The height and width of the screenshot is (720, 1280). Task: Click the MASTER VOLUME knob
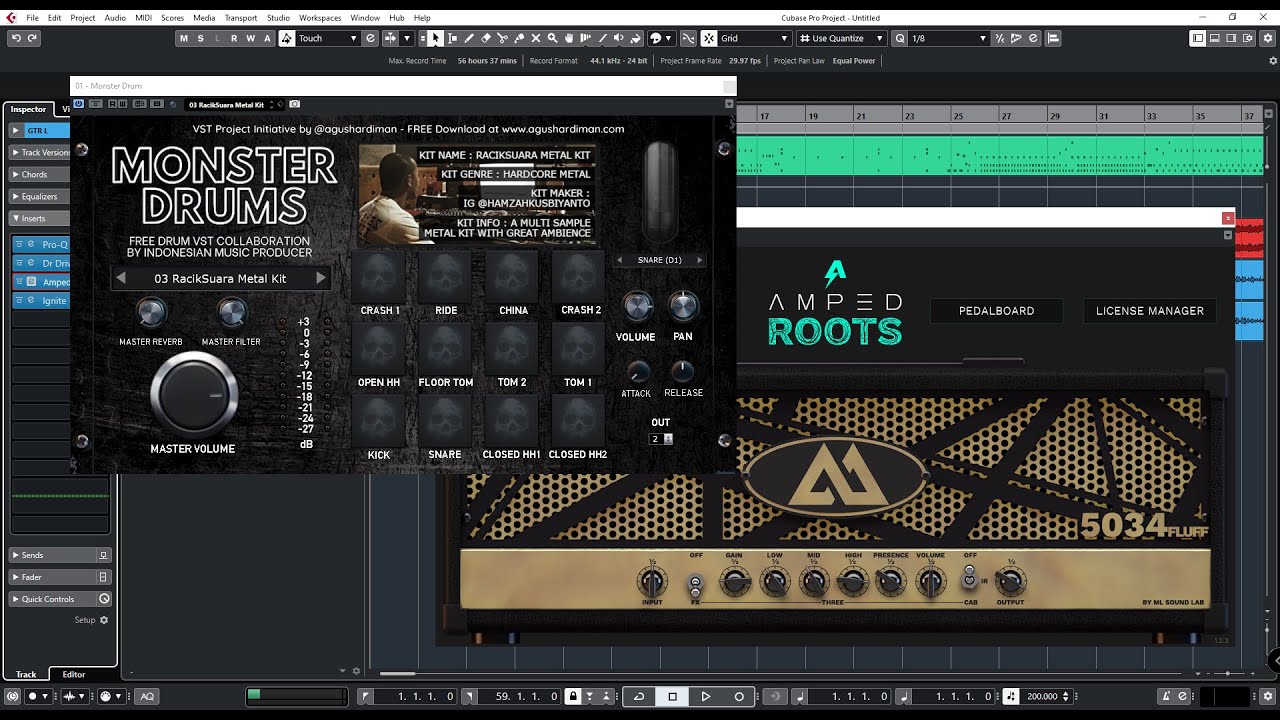click(x=194, y=394)
